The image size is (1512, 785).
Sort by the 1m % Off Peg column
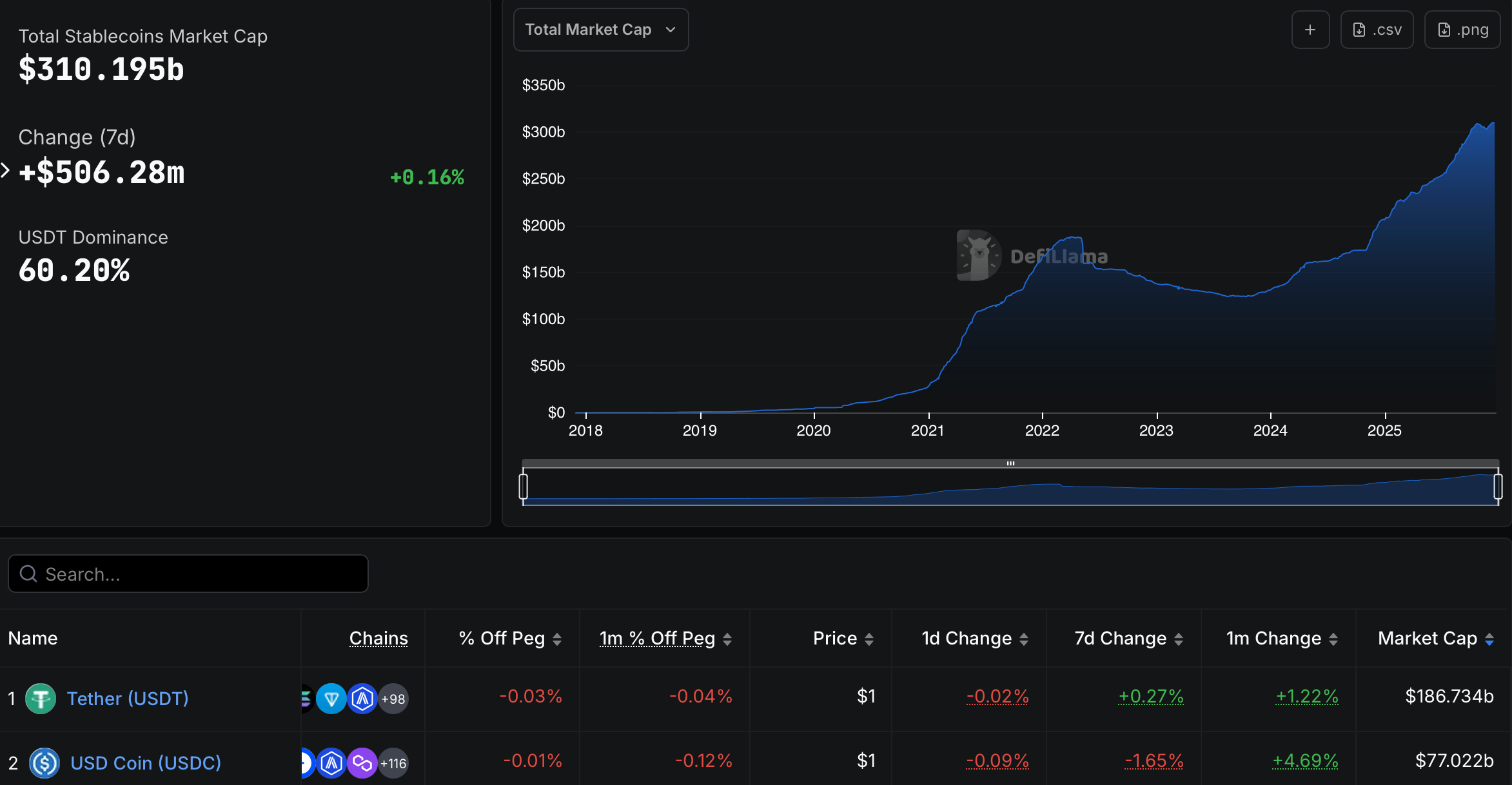(656, 638)
